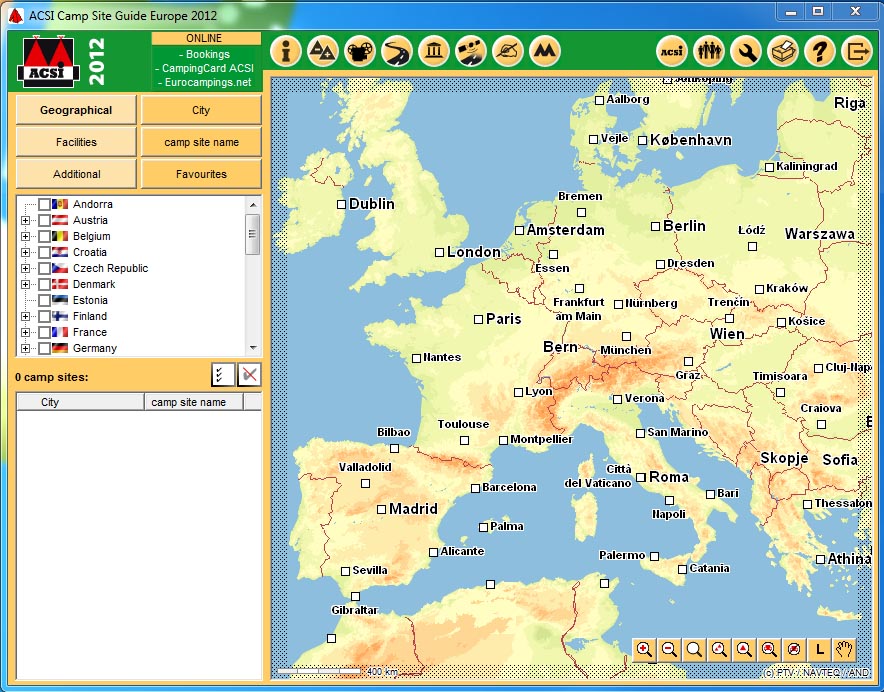Enable the Croatia checkbox
The width and height of the screenshot is (884, 692).
(x=44, y=252)
